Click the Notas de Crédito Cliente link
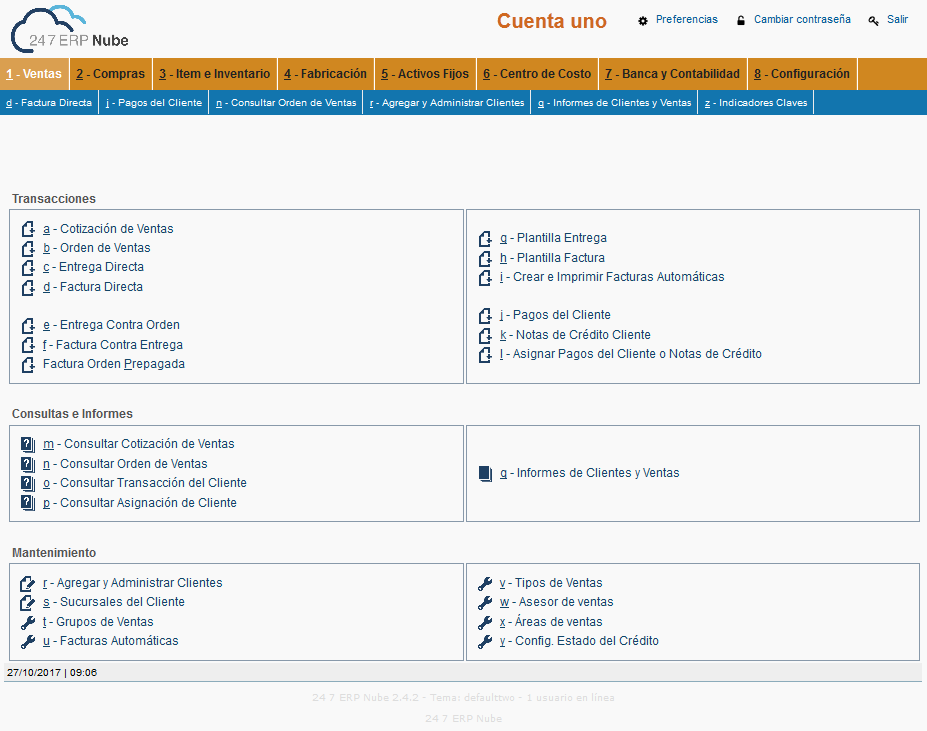Image resolution: width=927 pixels, height=731 pixels. point(575,335)
